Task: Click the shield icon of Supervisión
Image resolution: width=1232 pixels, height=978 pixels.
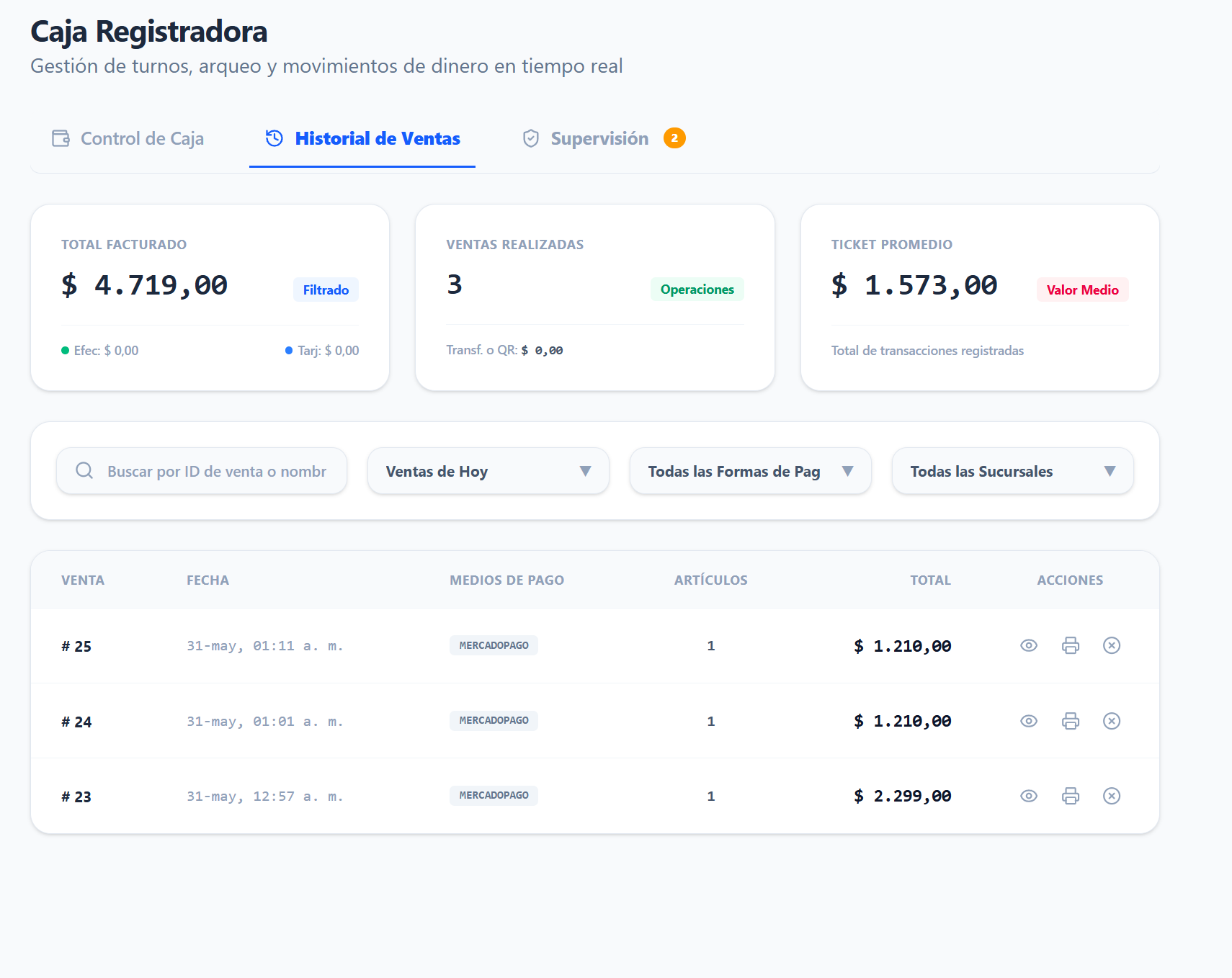Action: 531,138
